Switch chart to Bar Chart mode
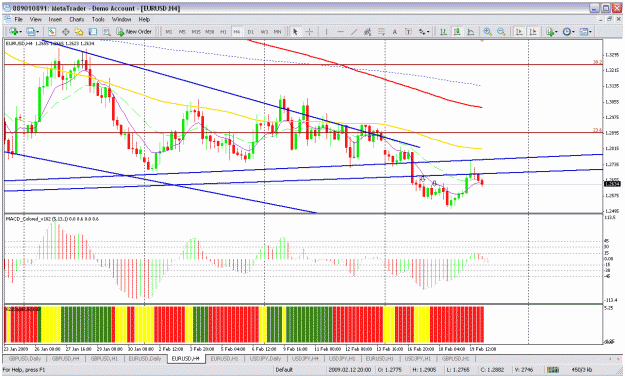Viewport: 625px width, 376px height. (443, 31)
